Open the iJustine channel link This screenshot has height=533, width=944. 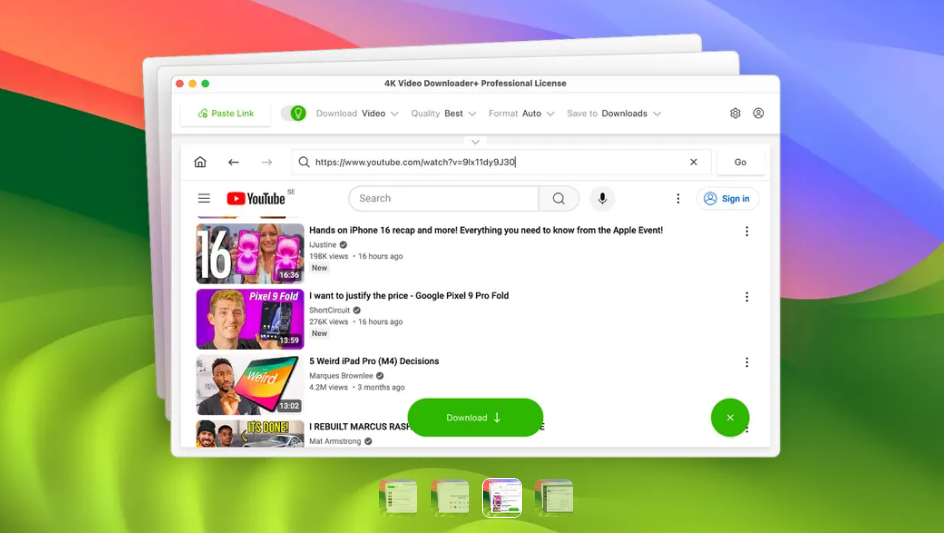click(323, 245)
